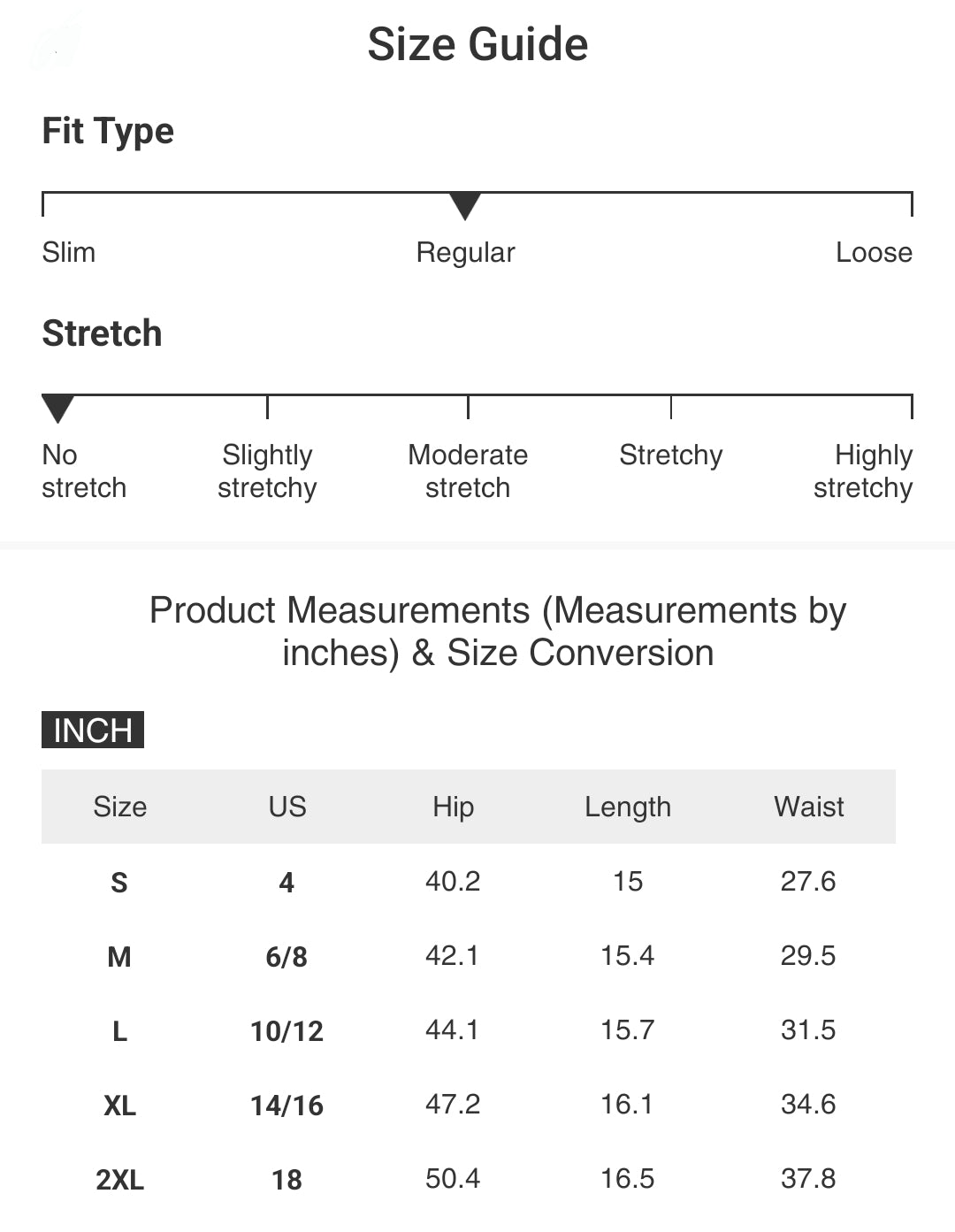
Task: Click the Loose fit label
Action: click(874, 253)
